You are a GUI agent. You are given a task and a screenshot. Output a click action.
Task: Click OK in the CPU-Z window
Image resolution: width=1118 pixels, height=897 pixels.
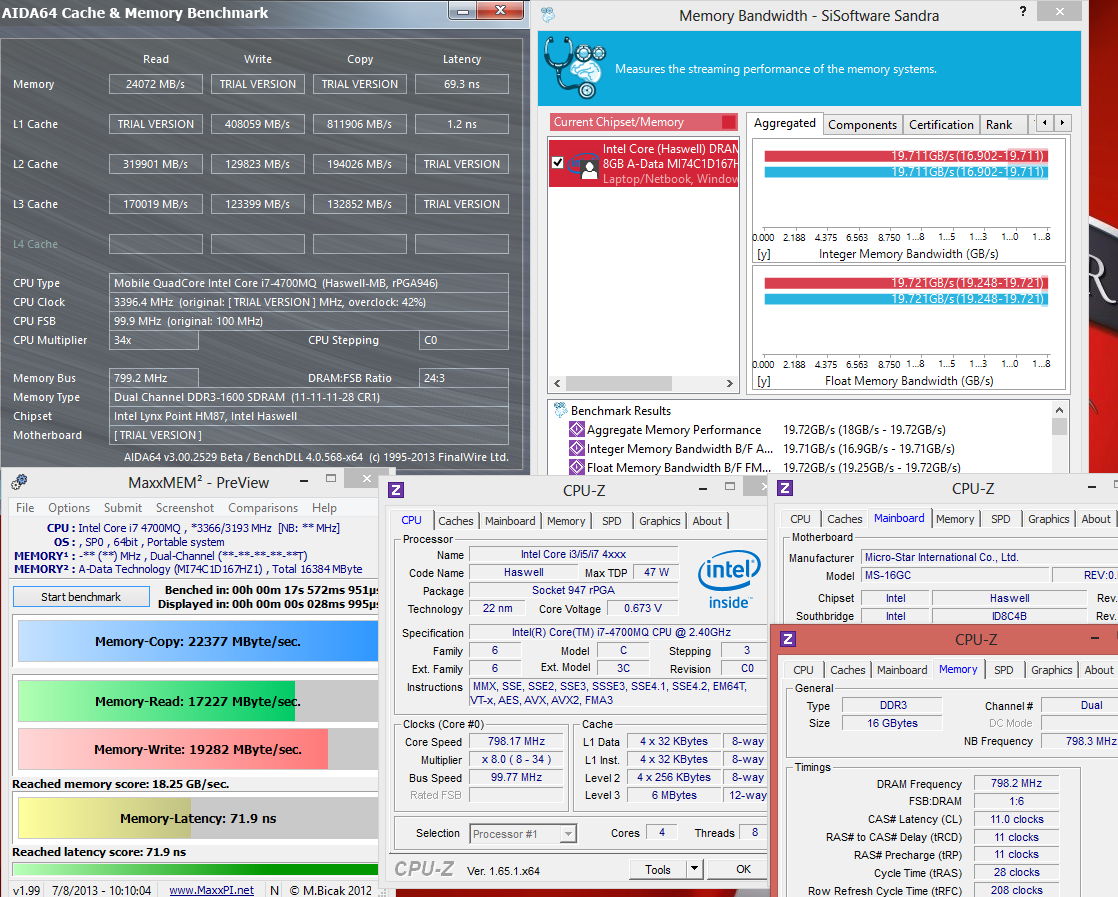pyautogui.click(x=743, y=869)
